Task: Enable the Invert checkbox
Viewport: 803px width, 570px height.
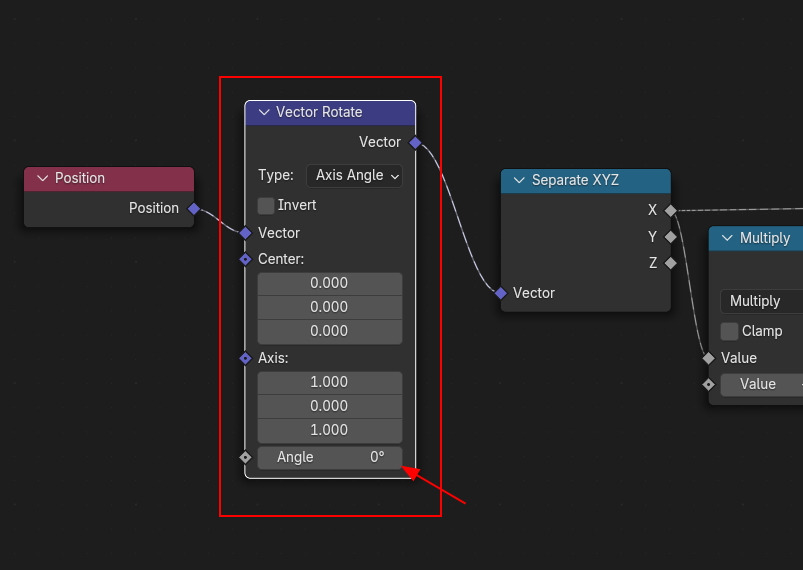Action: click(x=266, y=205)
